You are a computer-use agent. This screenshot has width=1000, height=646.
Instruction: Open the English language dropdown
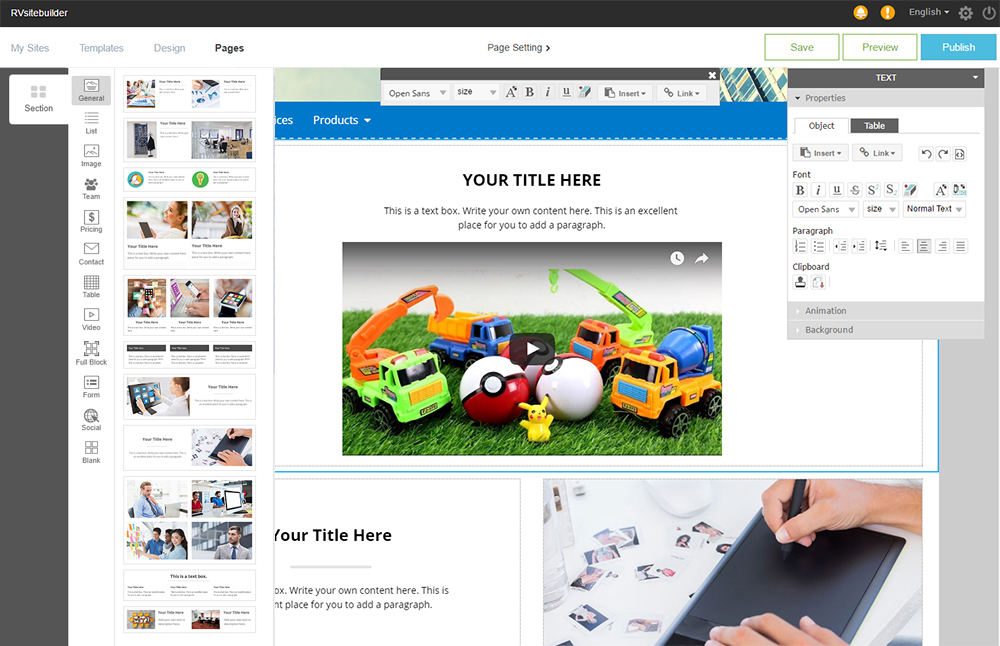click(x=929, y=13)
